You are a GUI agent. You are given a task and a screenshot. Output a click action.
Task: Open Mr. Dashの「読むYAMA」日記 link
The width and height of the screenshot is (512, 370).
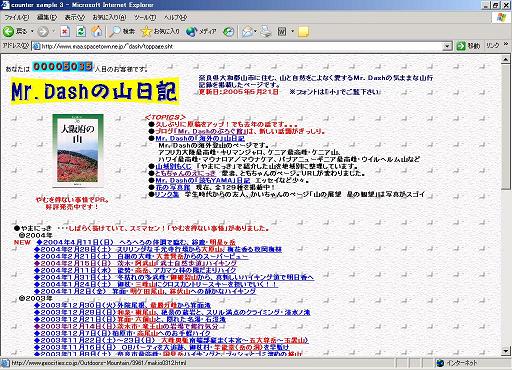click(x=202, y=180)
